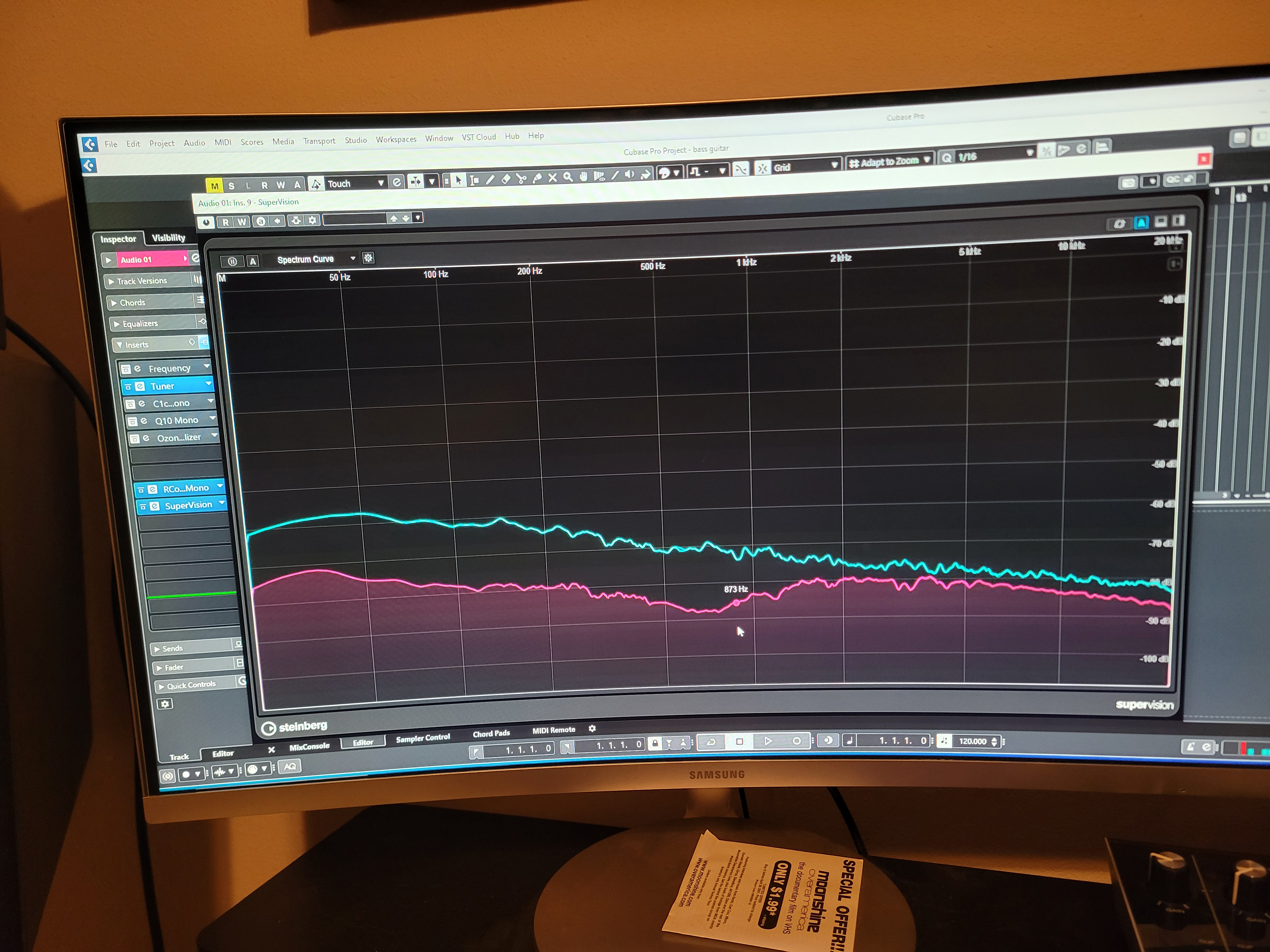Open the Workspaces menu
This screenshot has width=1270, height=952.
point(396,139)
